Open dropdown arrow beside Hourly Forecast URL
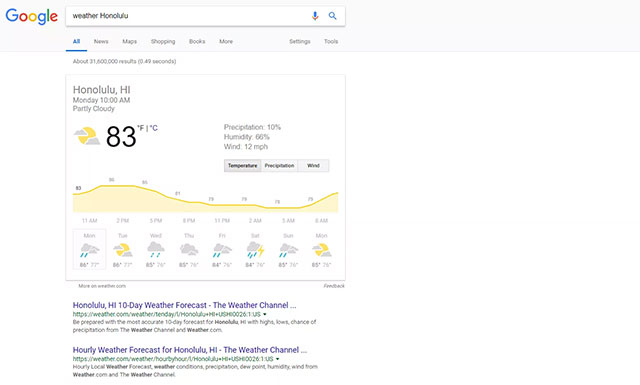 coord(278,359)
